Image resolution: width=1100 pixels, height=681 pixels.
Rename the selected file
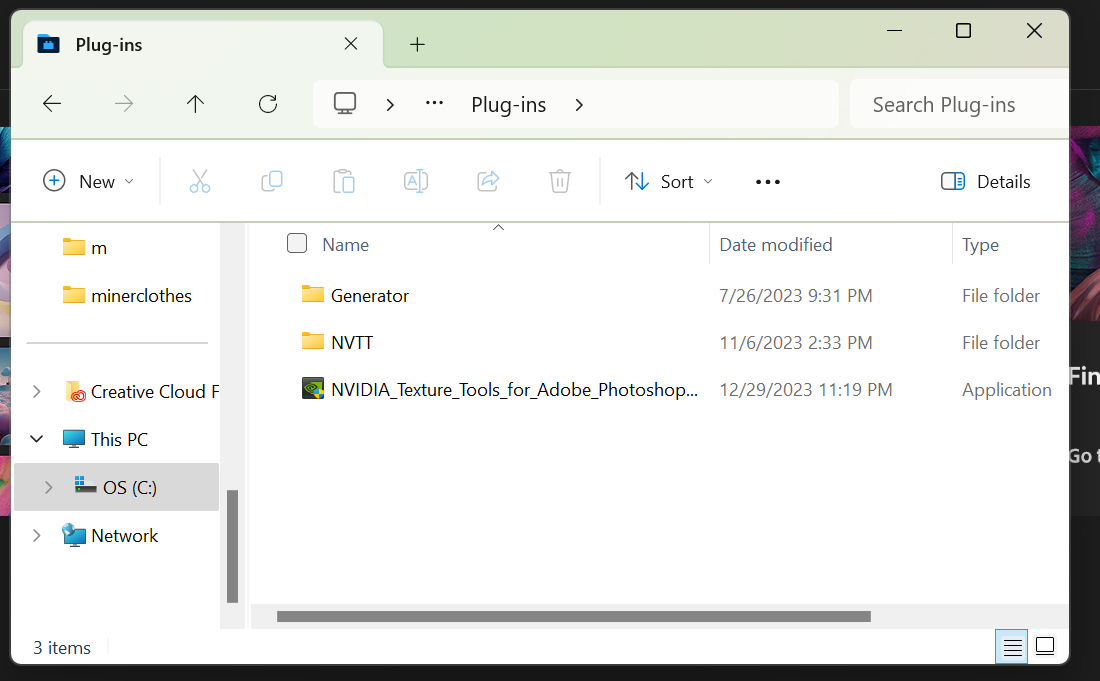point(415,181)
